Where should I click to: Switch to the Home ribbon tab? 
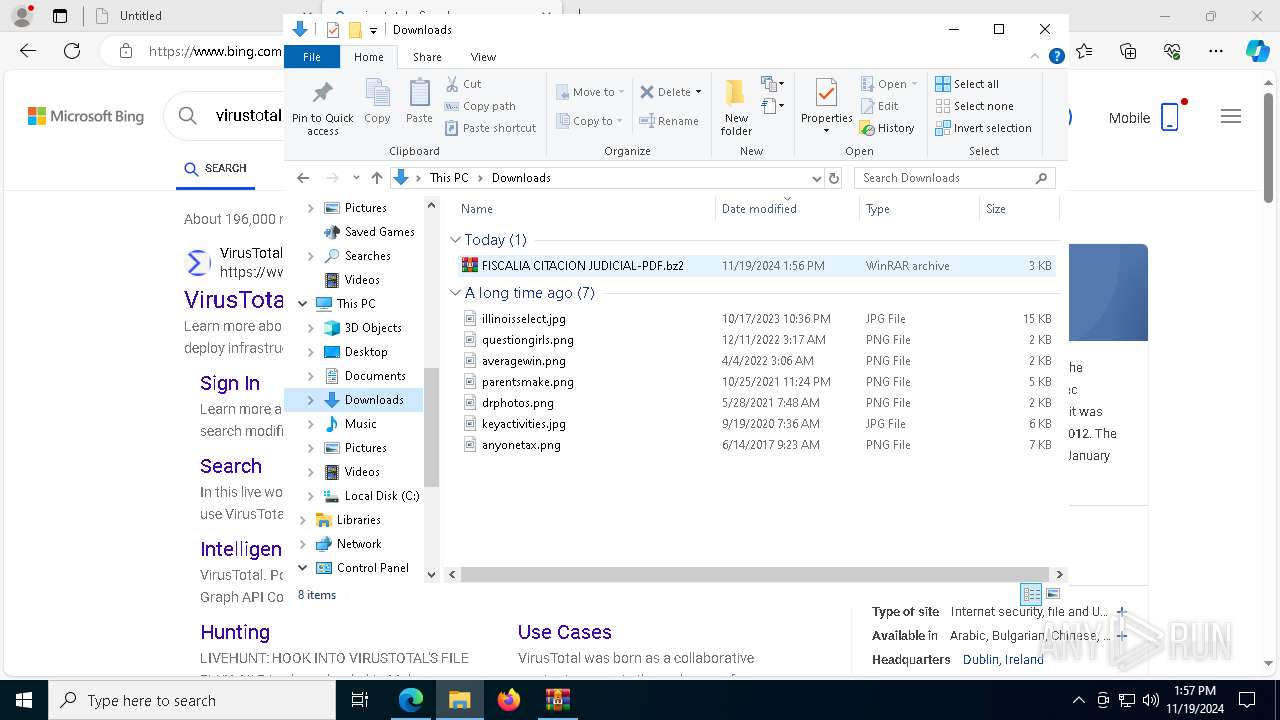pos(369,57)
